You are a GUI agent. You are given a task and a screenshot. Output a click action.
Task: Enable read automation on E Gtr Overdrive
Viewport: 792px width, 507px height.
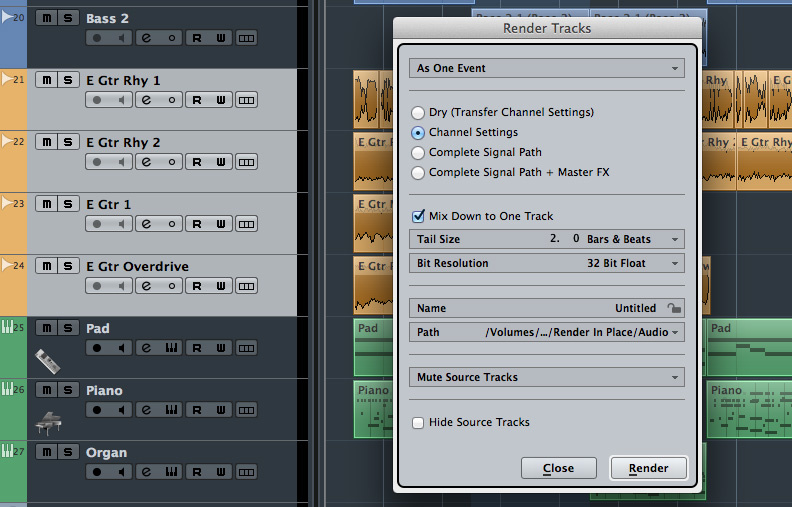click(x=197, y=286)
